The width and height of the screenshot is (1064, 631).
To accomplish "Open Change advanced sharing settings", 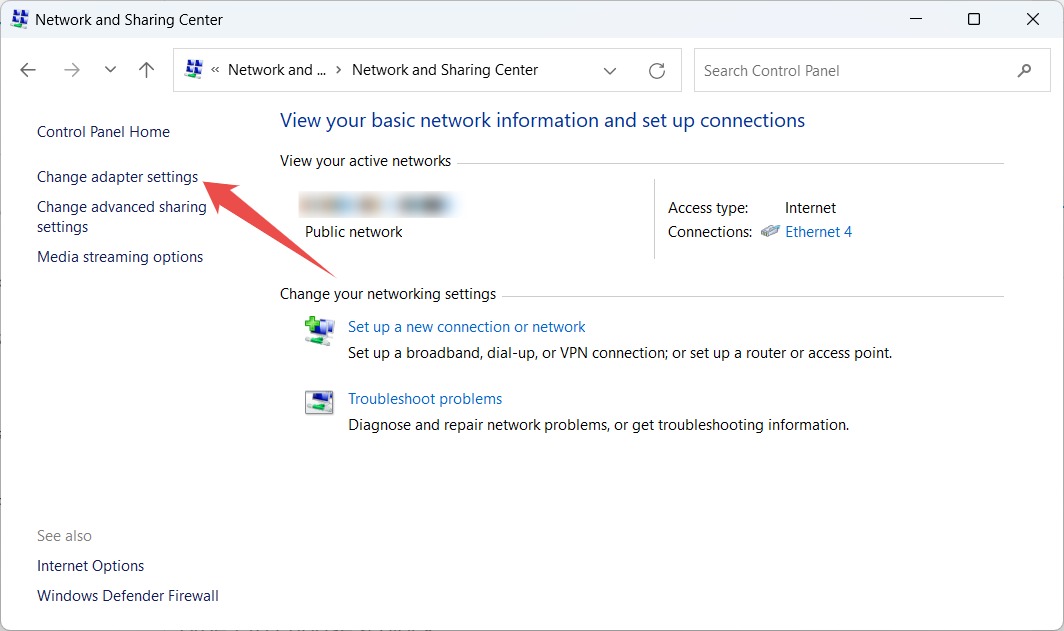I will [x=121, y=216].
